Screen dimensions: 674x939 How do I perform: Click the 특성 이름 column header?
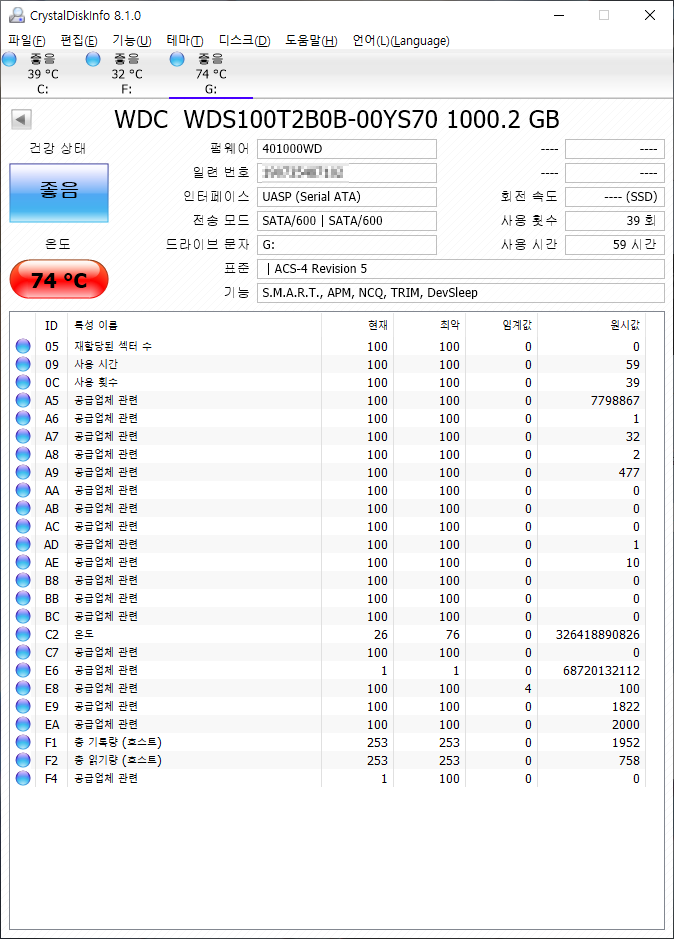point(194,325)
